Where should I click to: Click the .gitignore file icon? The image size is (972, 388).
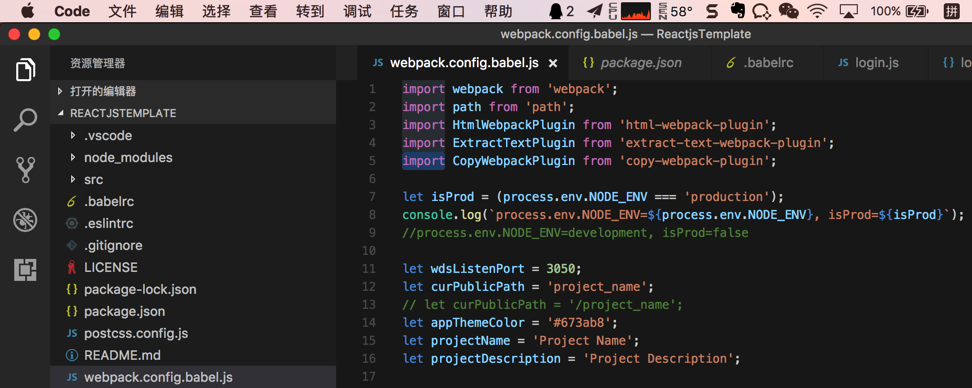[x=72, y=245]
